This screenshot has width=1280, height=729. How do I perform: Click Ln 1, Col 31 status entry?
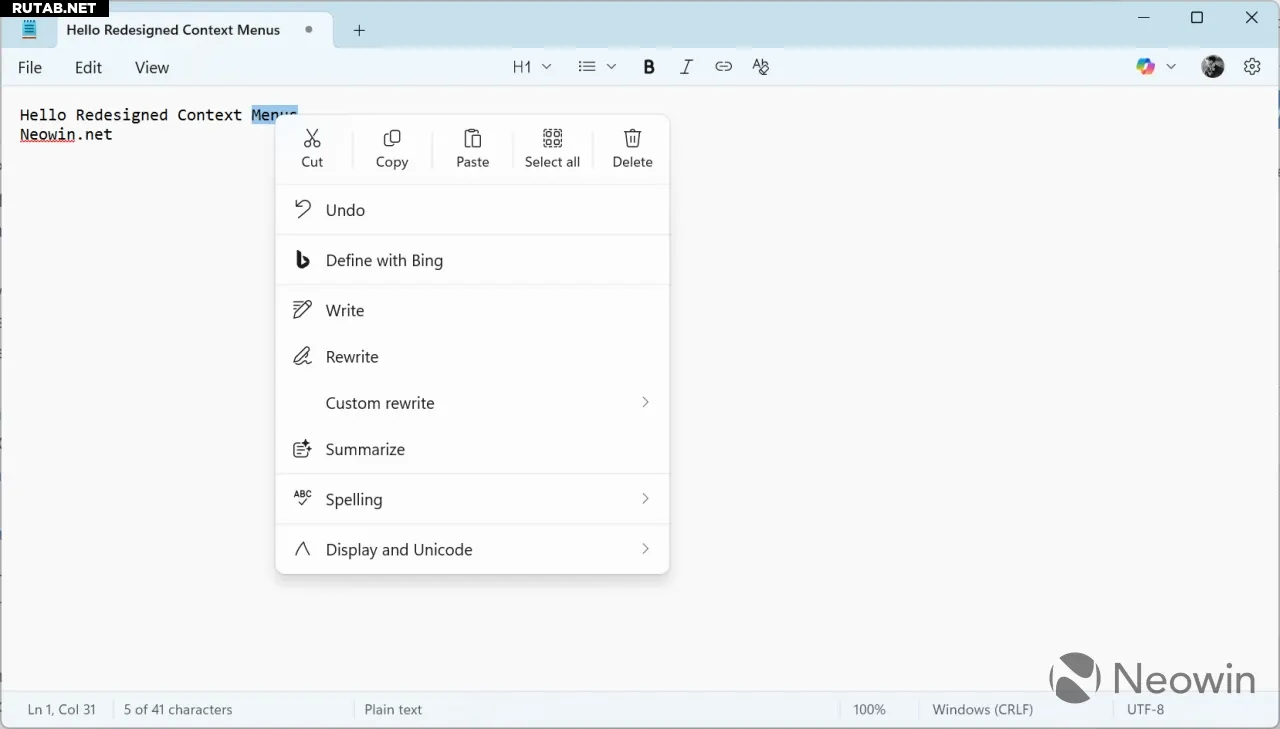click(x=62, y=709)
